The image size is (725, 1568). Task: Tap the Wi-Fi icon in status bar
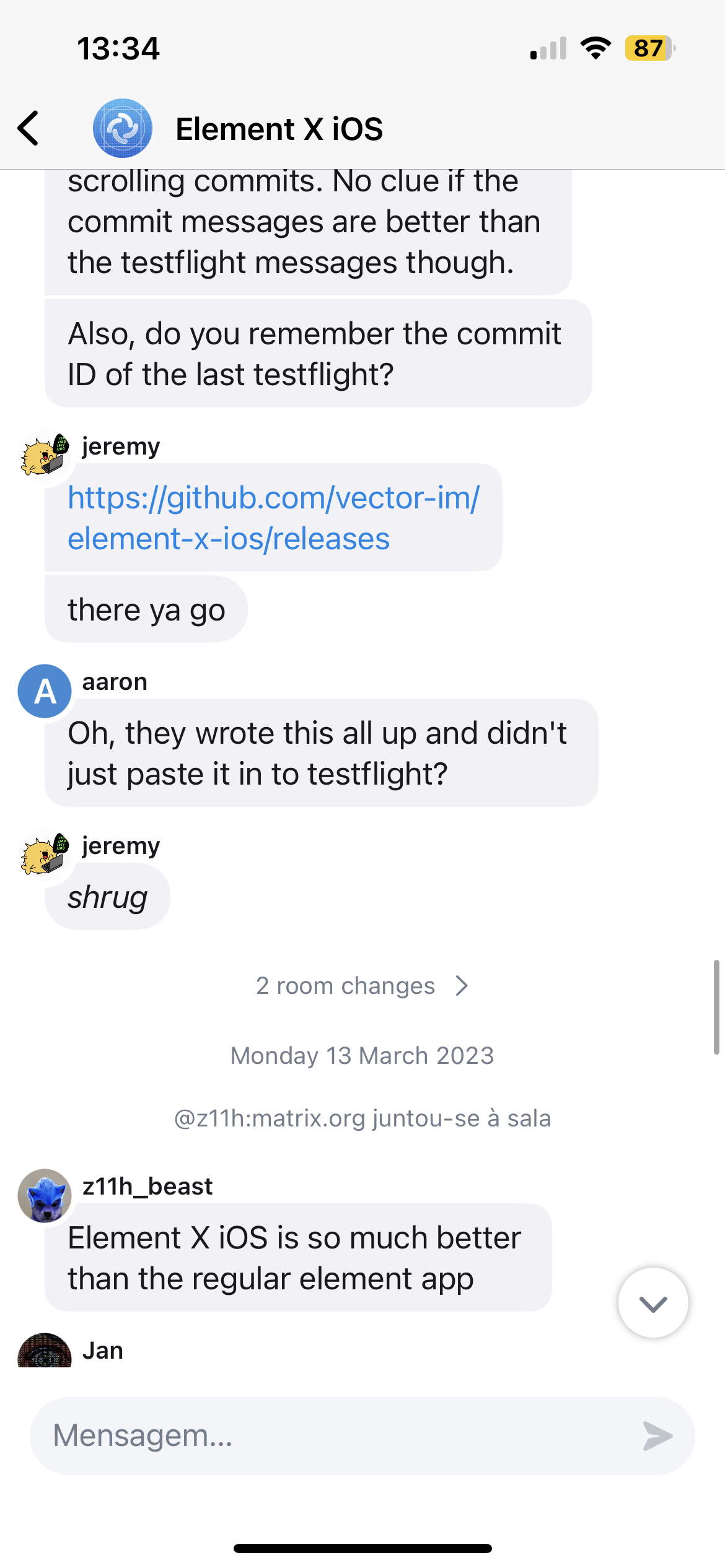596,48
